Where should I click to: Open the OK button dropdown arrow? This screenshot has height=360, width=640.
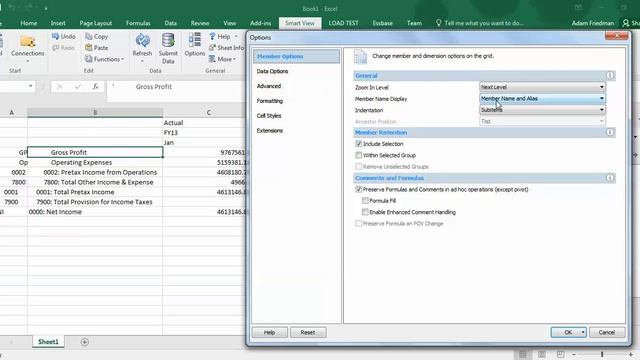(x=583, y=332)
